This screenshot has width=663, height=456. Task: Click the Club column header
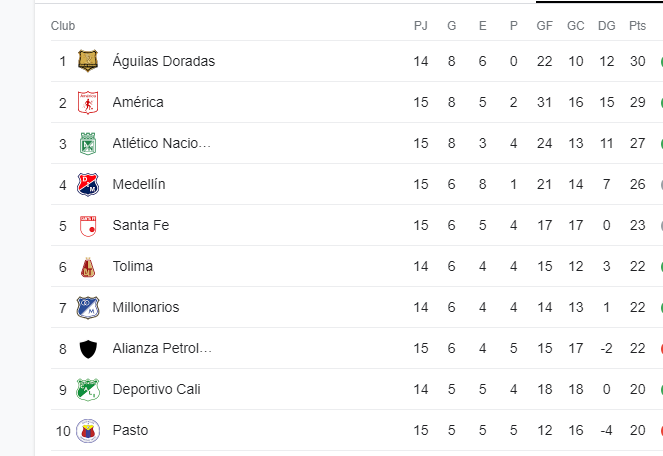point(63,26)
